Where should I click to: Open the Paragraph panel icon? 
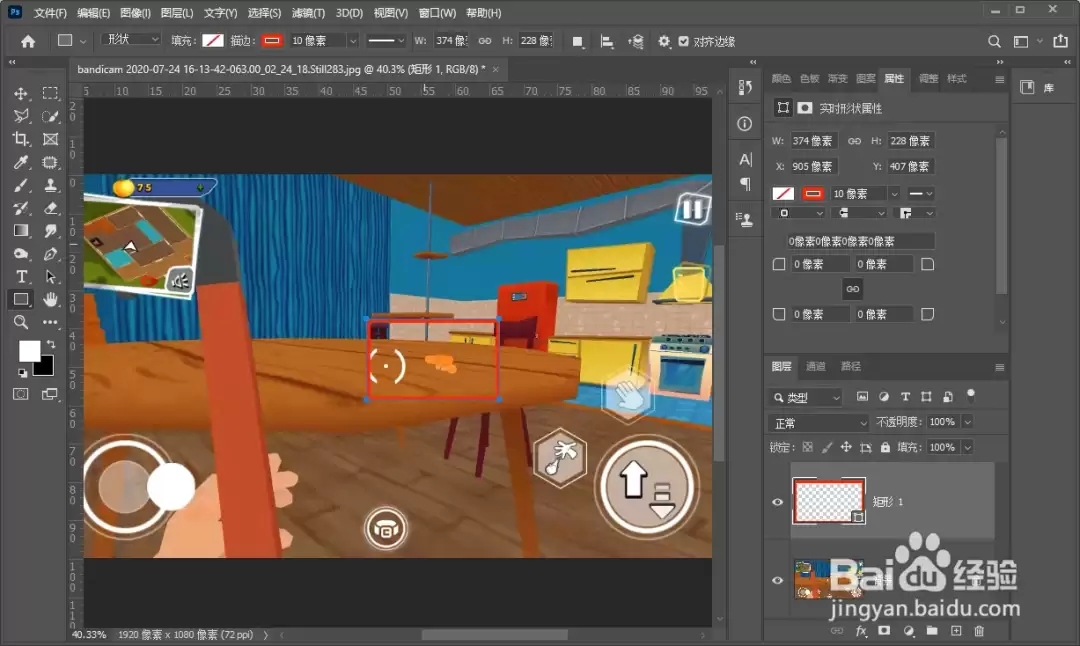tap(745, 184)
